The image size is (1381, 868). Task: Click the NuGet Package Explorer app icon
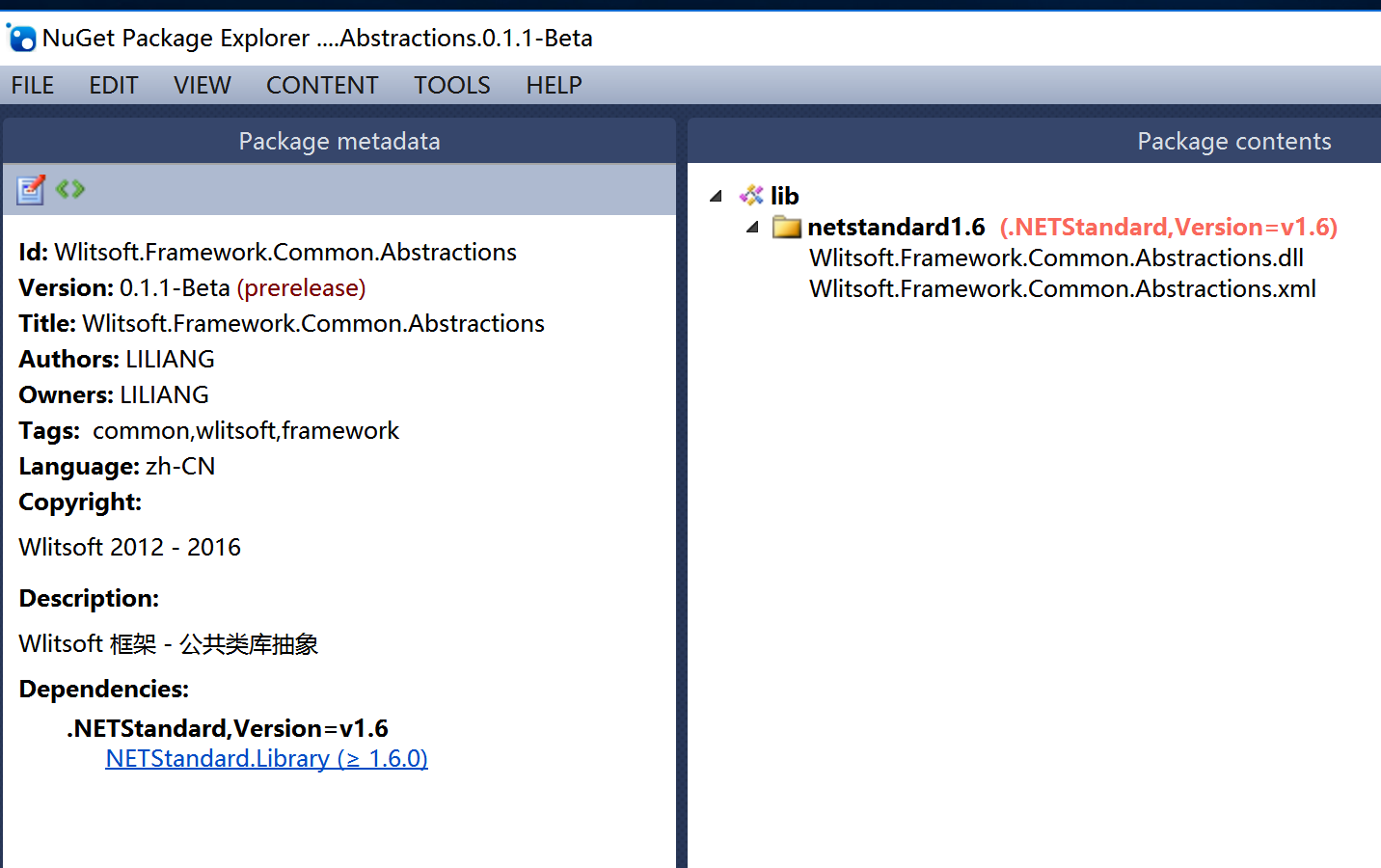click(x=21, y=39)
